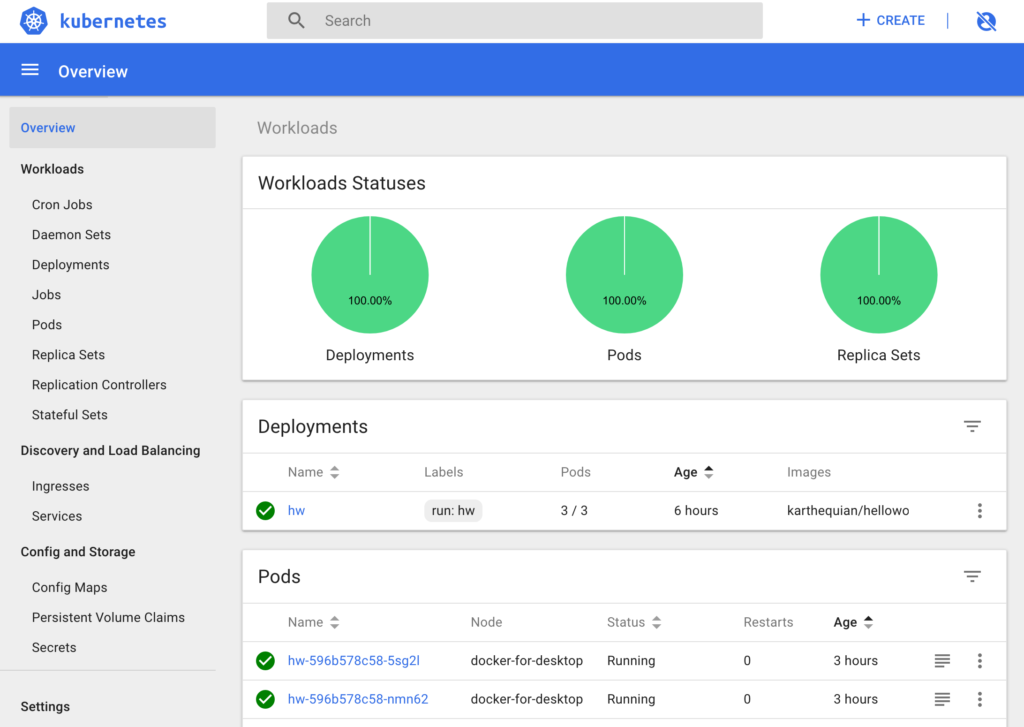Screen dimensions: 1024x727
Task: Click green status check of pod nmn62
Action: [265, 700]
